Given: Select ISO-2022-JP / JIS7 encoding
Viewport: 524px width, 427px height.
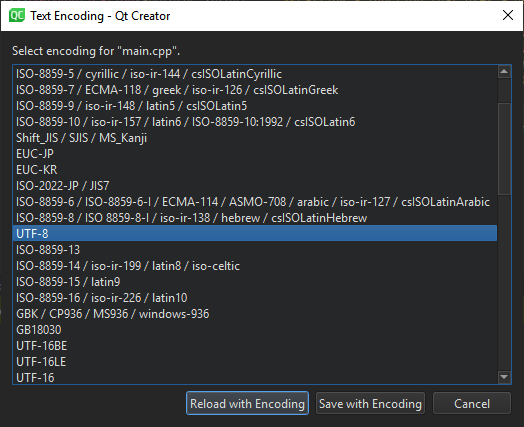Looking at the screenshot, I should point(255,186).
